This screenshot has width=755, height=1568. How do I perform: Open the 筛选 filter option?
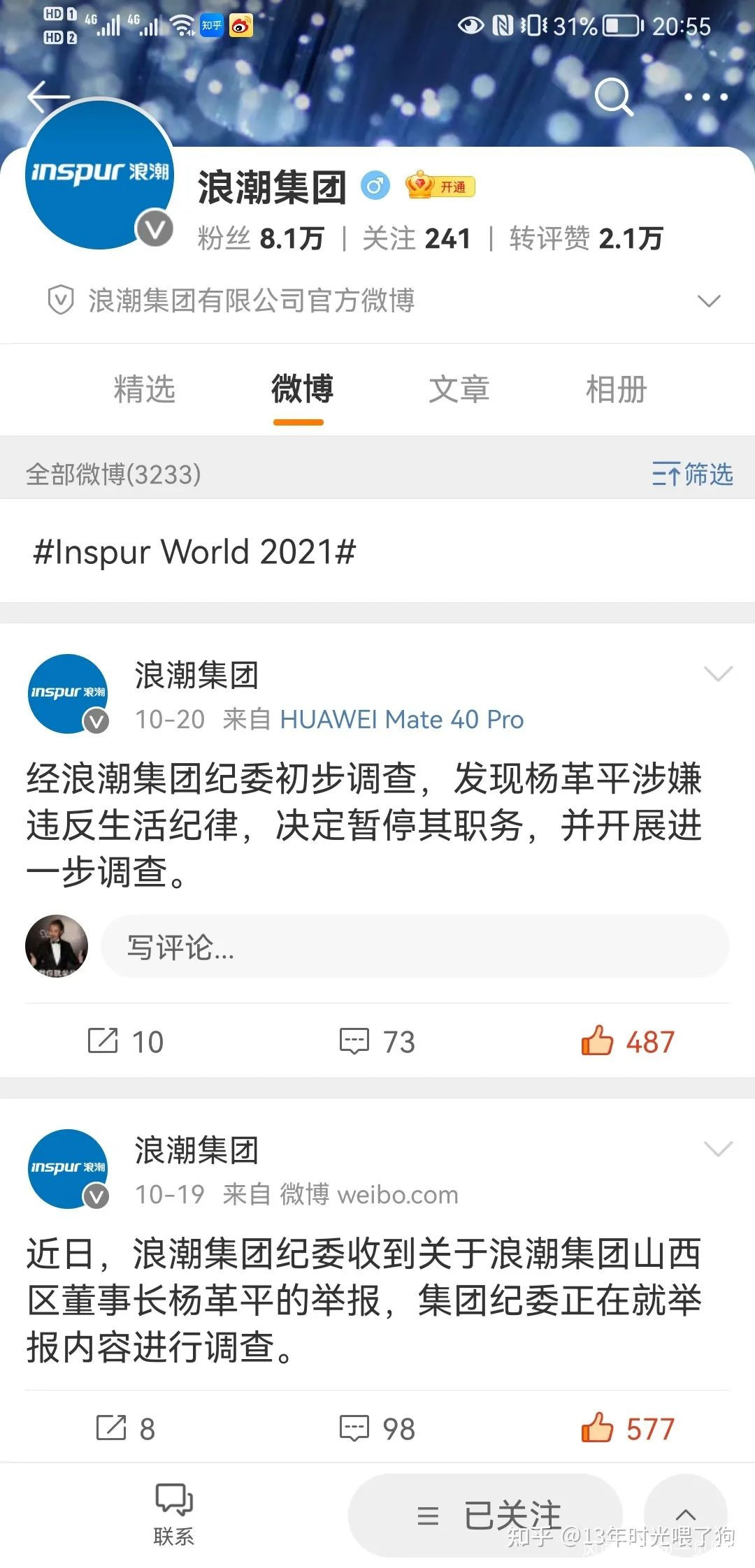coord(692,474)
